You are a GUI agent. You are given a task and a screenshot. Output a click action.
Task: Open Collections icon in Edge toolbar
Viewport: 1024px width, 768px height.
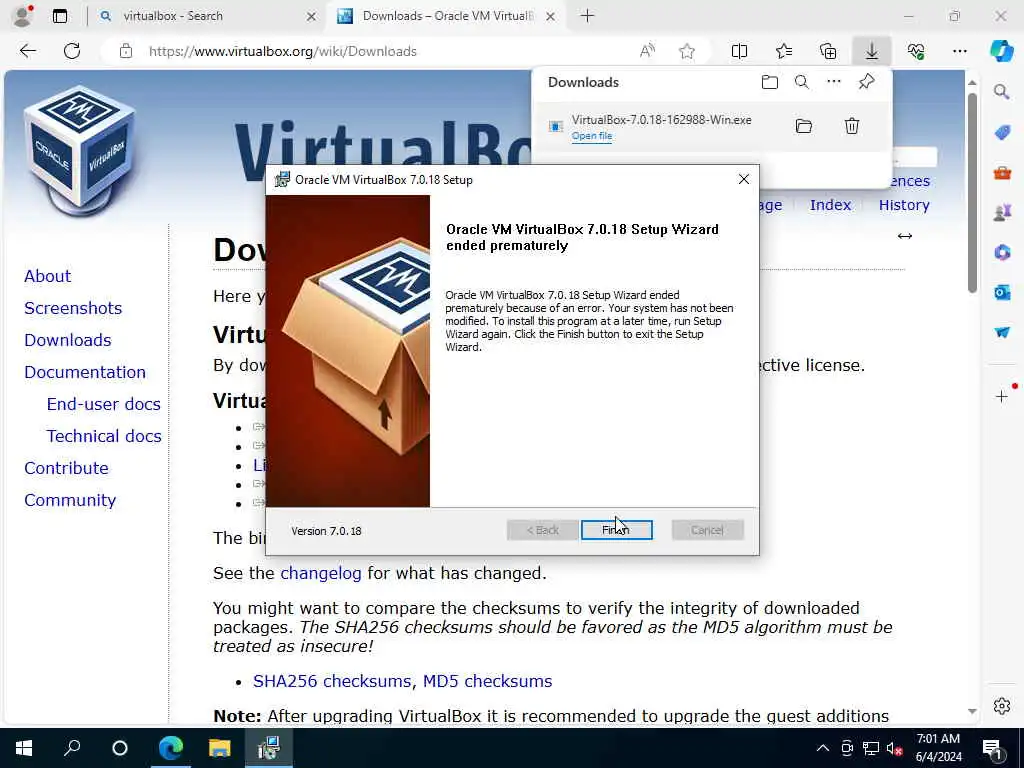pos(828,51)
